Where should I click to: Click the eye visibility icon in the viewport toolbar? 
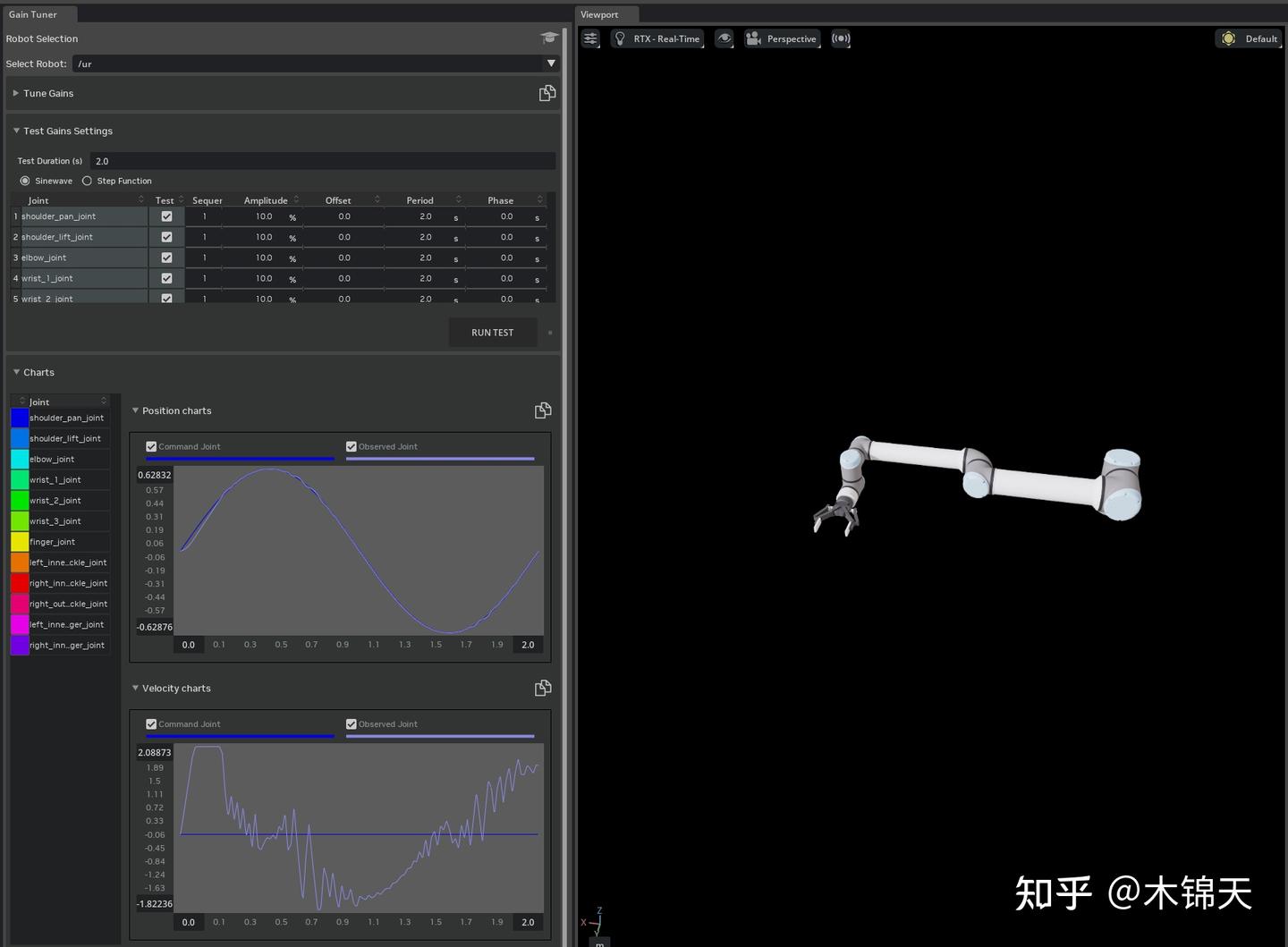tap(724, 38)
